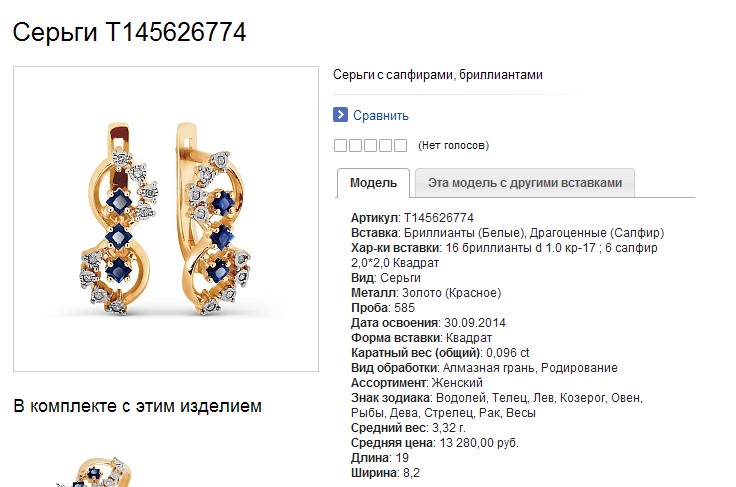The width and height of the screenshot is (736, 487).
Task: Click the В комплекте с этим изделием heading
Action: (138, 406)
